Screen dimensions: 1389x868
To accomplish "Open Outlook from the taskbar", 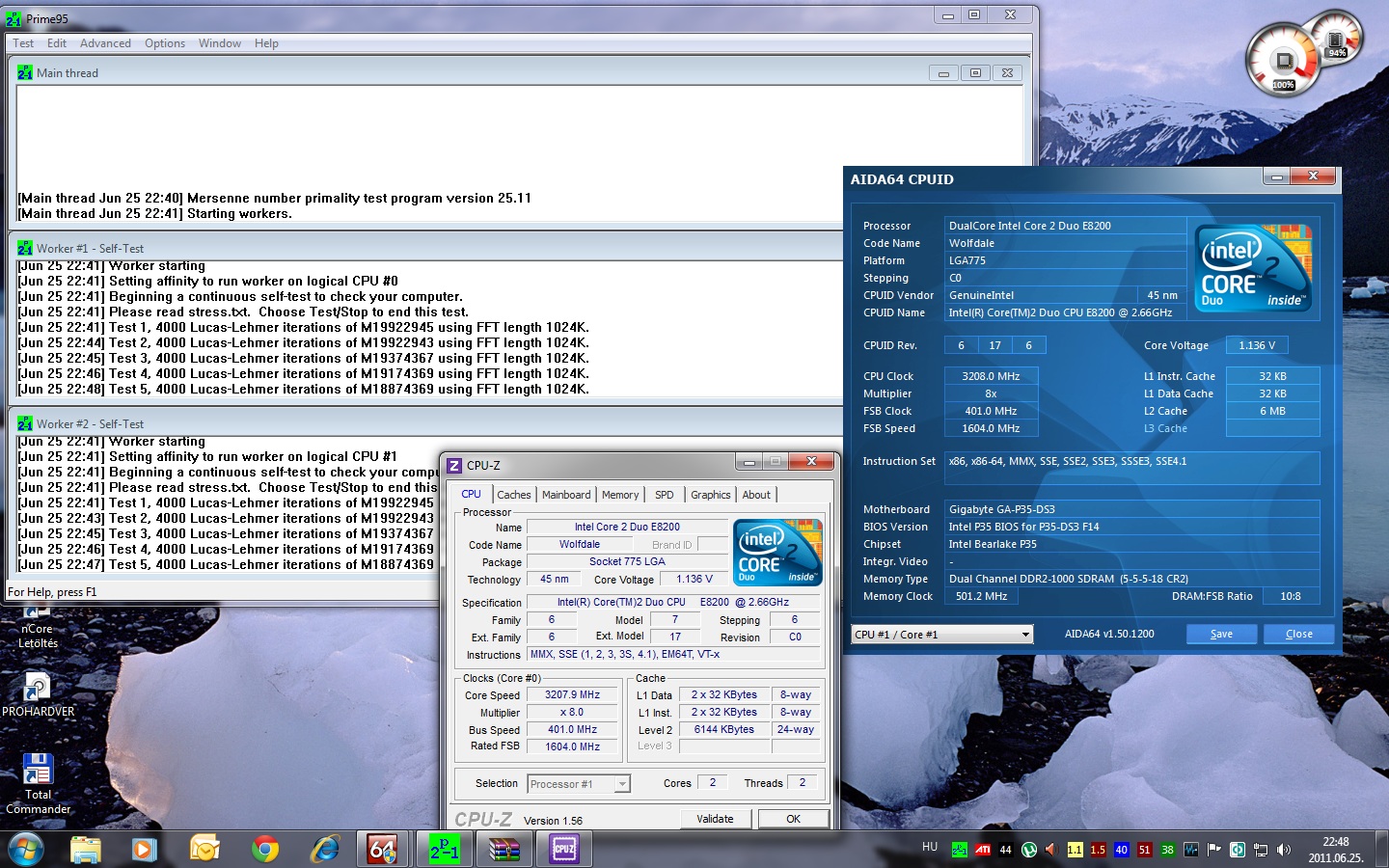I will 204,849.
